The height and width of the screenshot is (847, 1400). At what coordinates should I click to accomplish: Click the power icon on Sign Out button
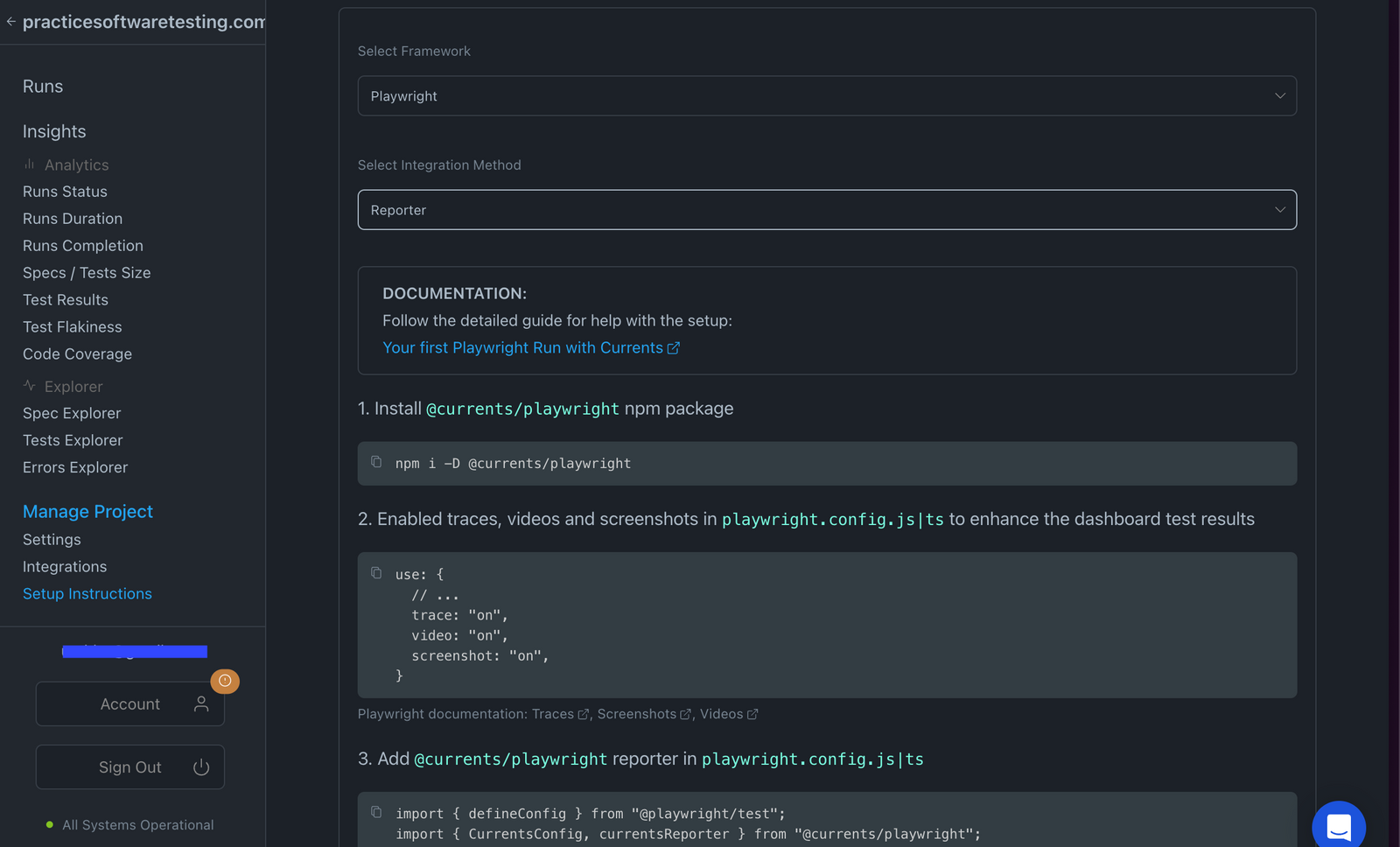[200, 767]
